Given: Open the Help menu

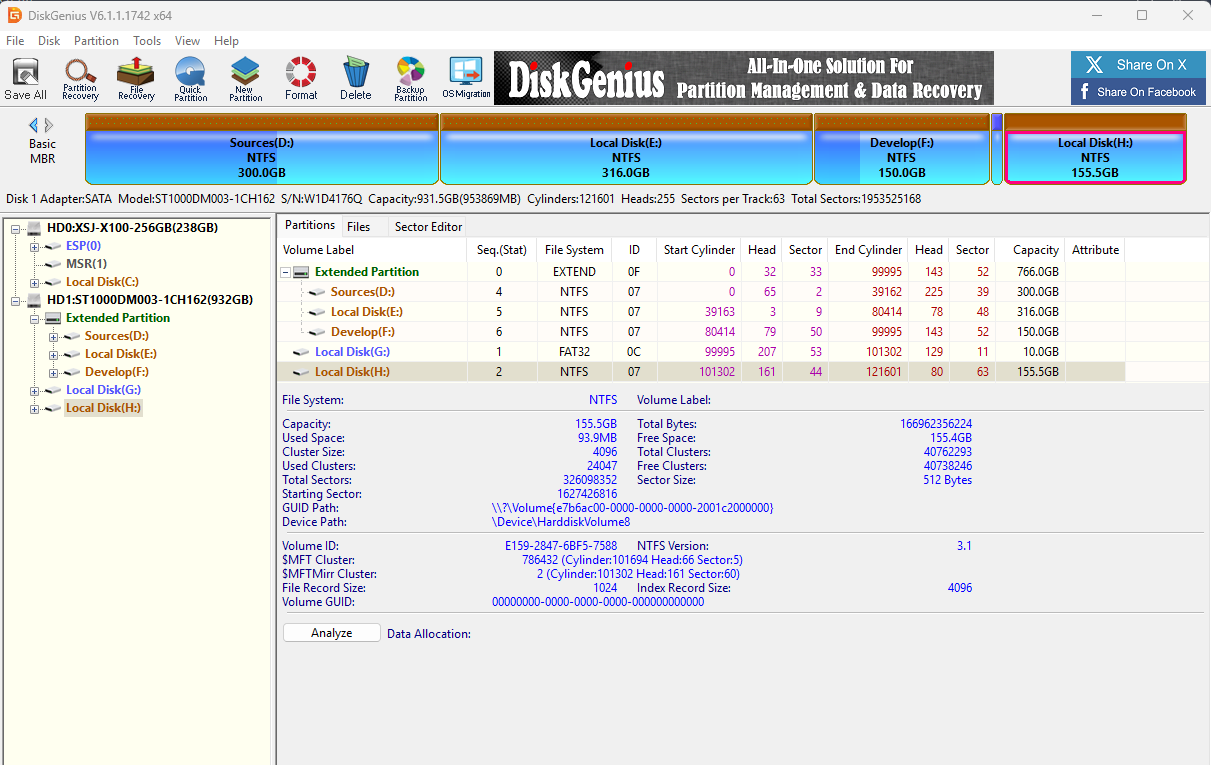Looking at the screenshot, I should click(x=226, y=41).
